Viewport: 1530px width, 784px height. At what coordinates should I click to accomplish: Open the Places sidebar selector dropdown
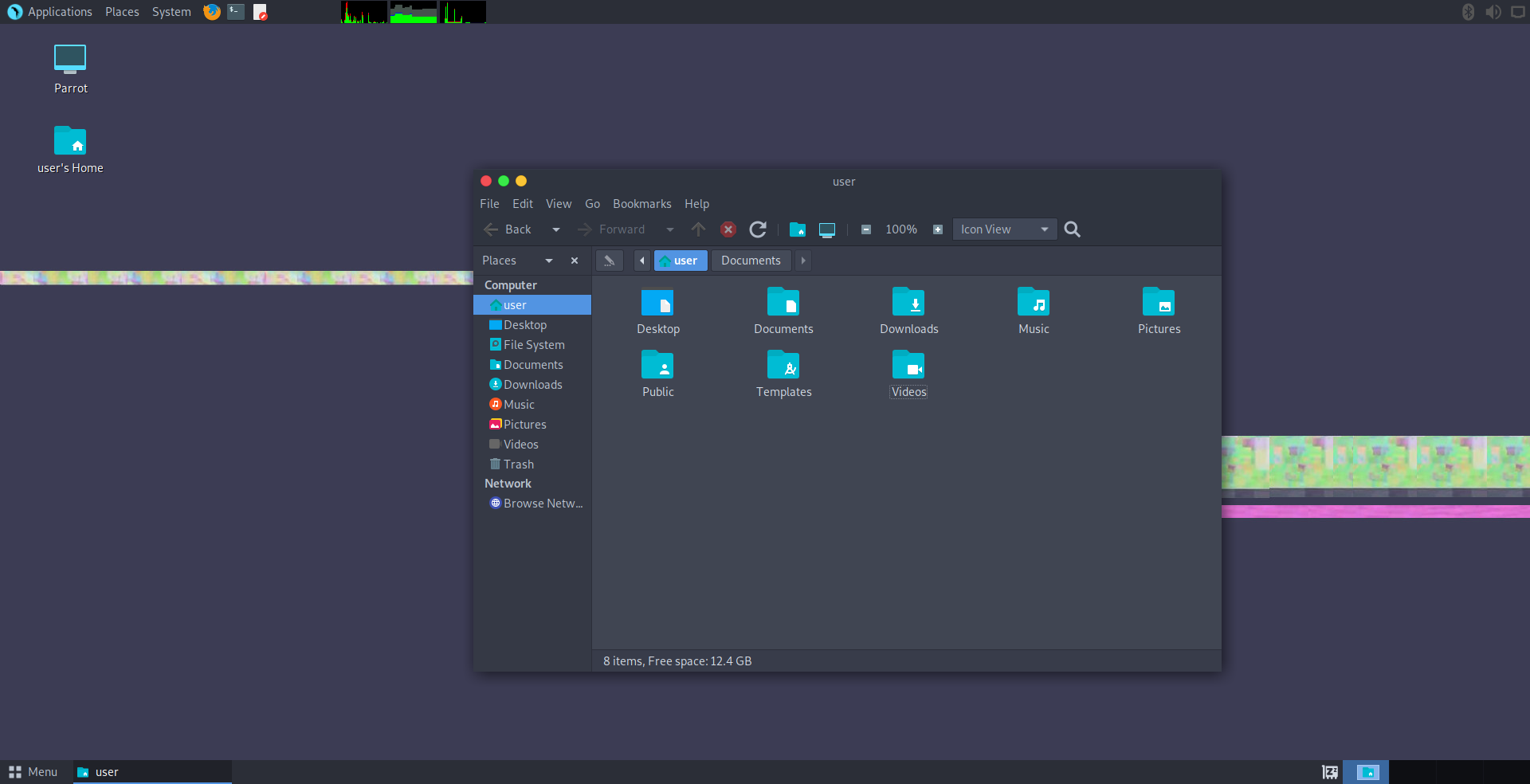point(548,261)
